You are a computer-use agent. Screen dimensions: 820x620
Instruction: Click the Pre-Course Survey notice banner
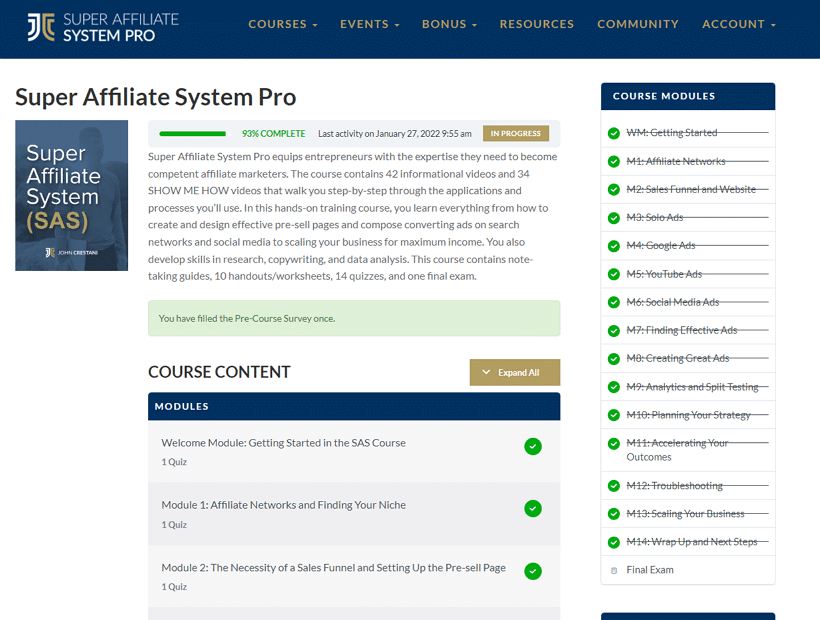click(x=354, y=318)
